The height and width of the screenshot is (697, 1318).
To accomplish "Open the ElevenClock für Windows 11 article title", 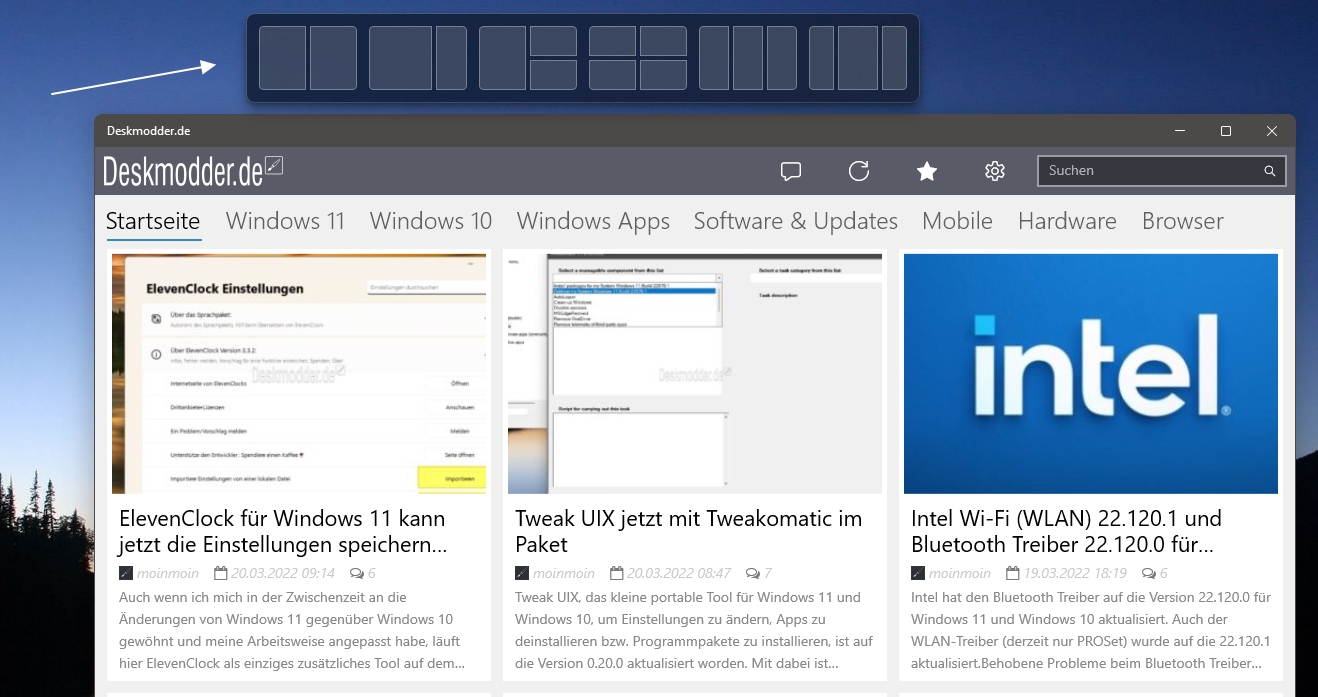I will tap(282, 532).
